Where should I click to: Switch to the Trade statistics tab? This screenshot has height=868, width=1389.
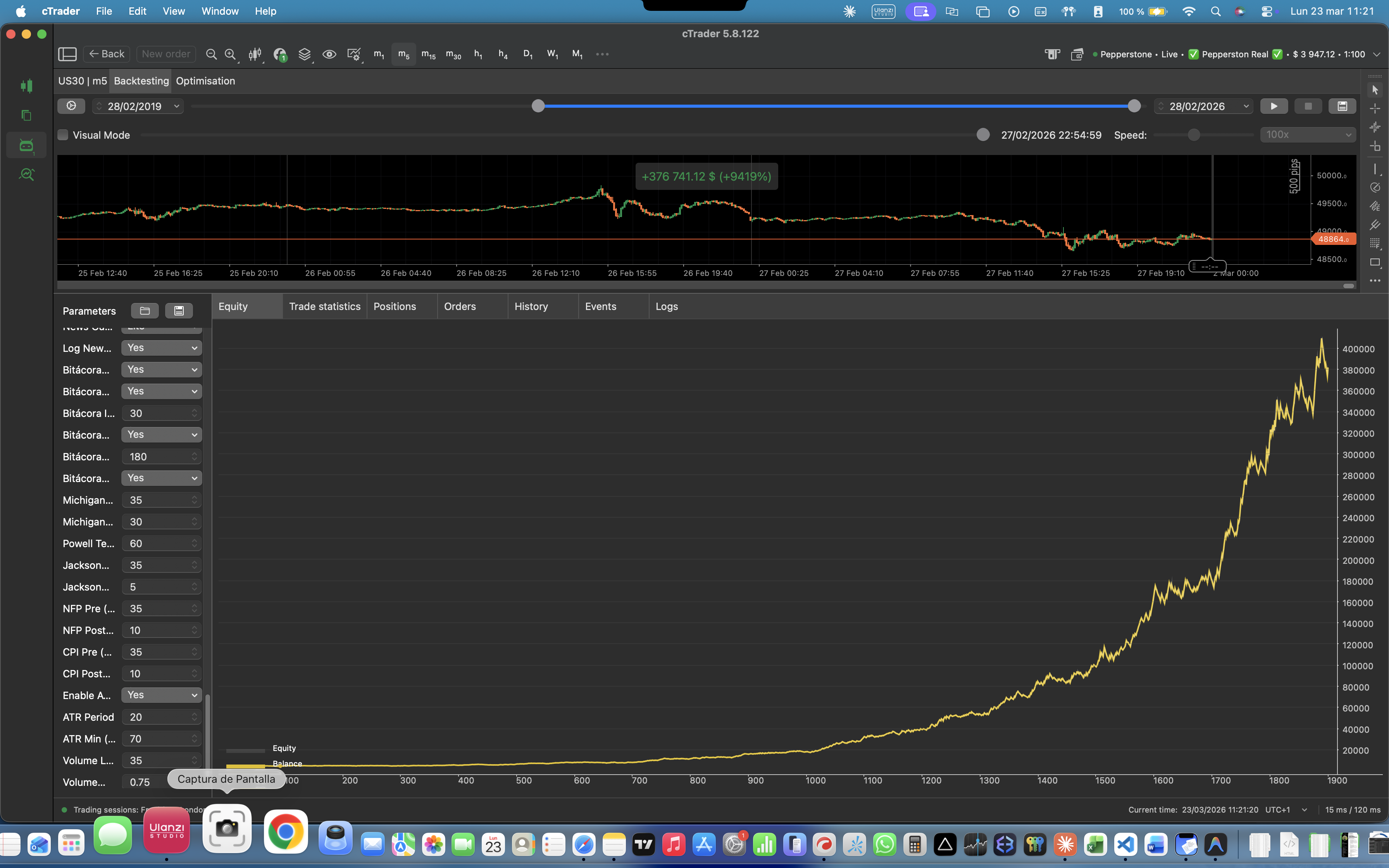(x=324, y=307)
